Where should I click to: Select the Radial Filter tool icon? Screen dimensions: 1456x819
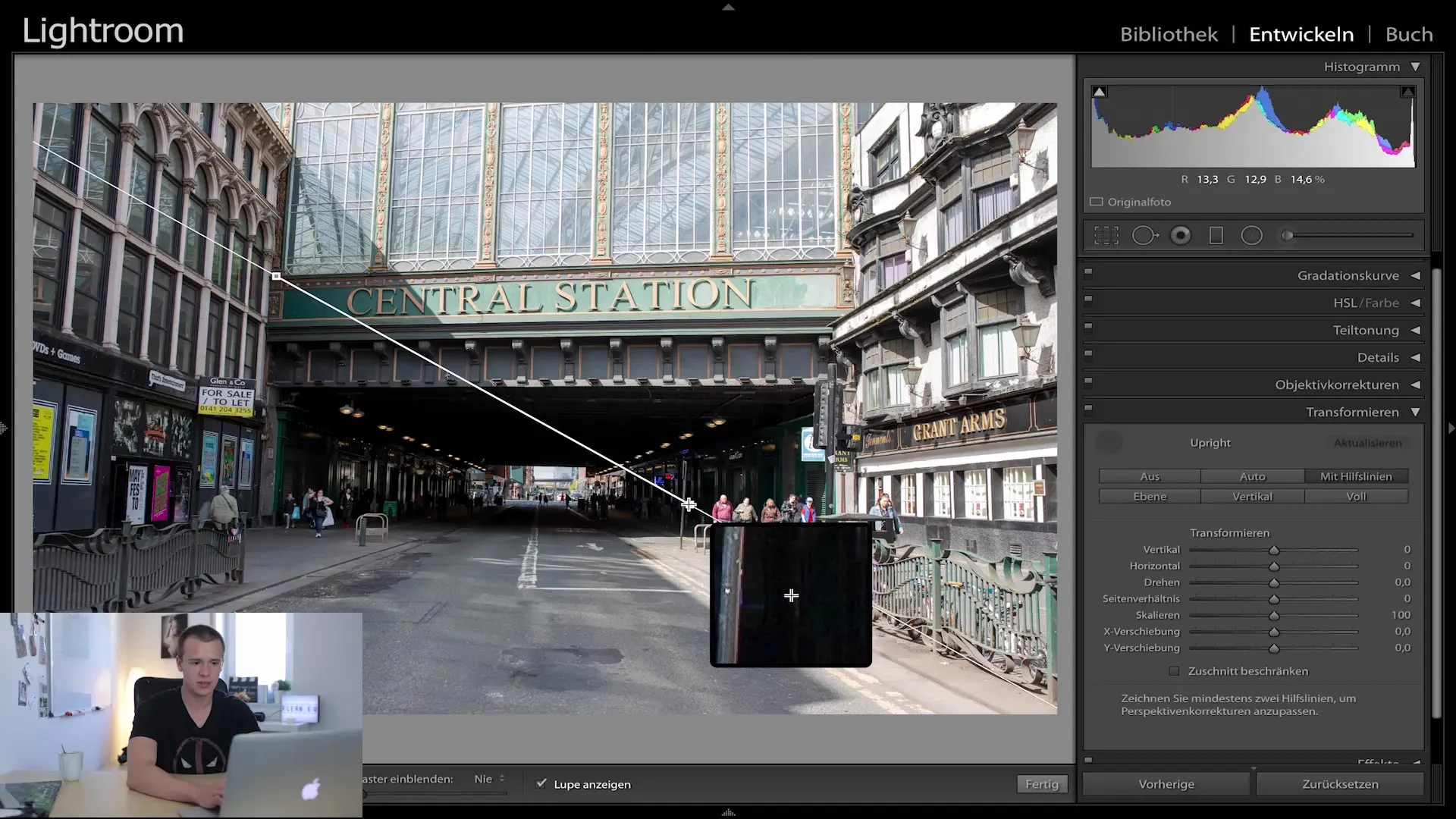1251,236
